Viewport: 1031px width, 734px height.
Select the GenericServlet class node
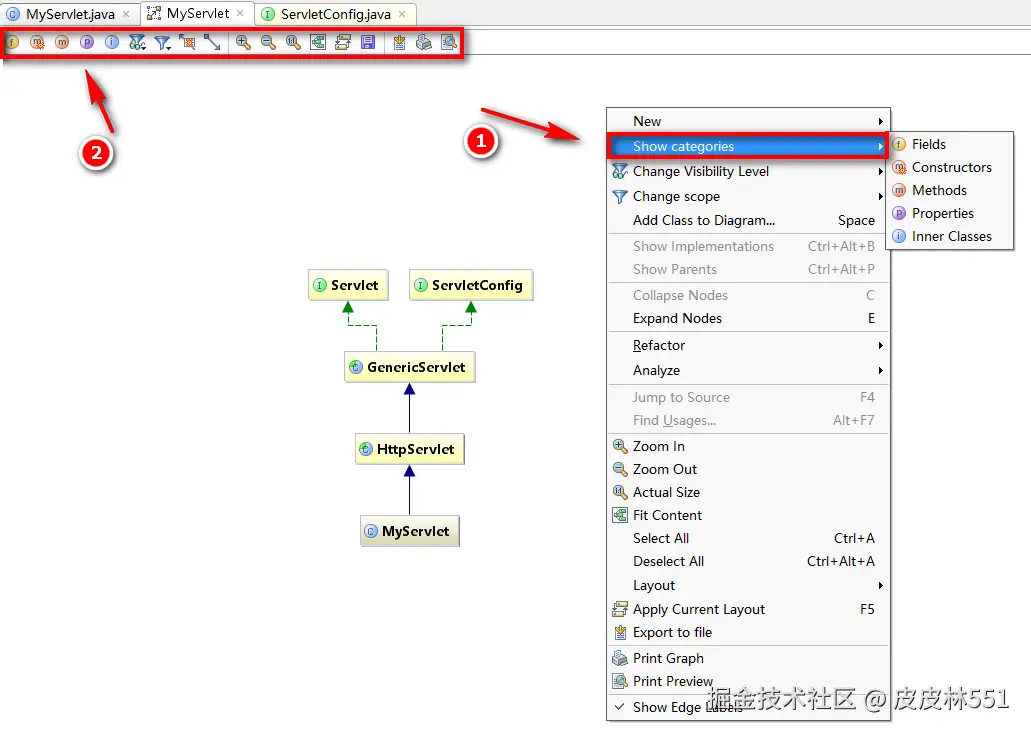pos(410,367)
